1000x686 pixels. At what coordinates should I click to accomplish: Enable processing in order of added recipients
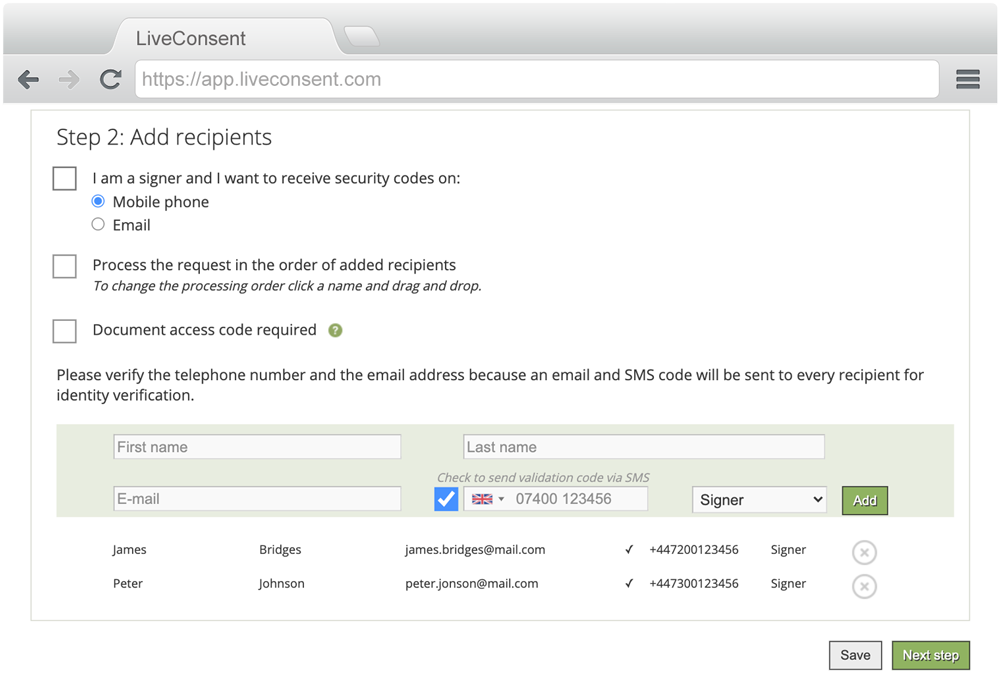pos(65,266)
